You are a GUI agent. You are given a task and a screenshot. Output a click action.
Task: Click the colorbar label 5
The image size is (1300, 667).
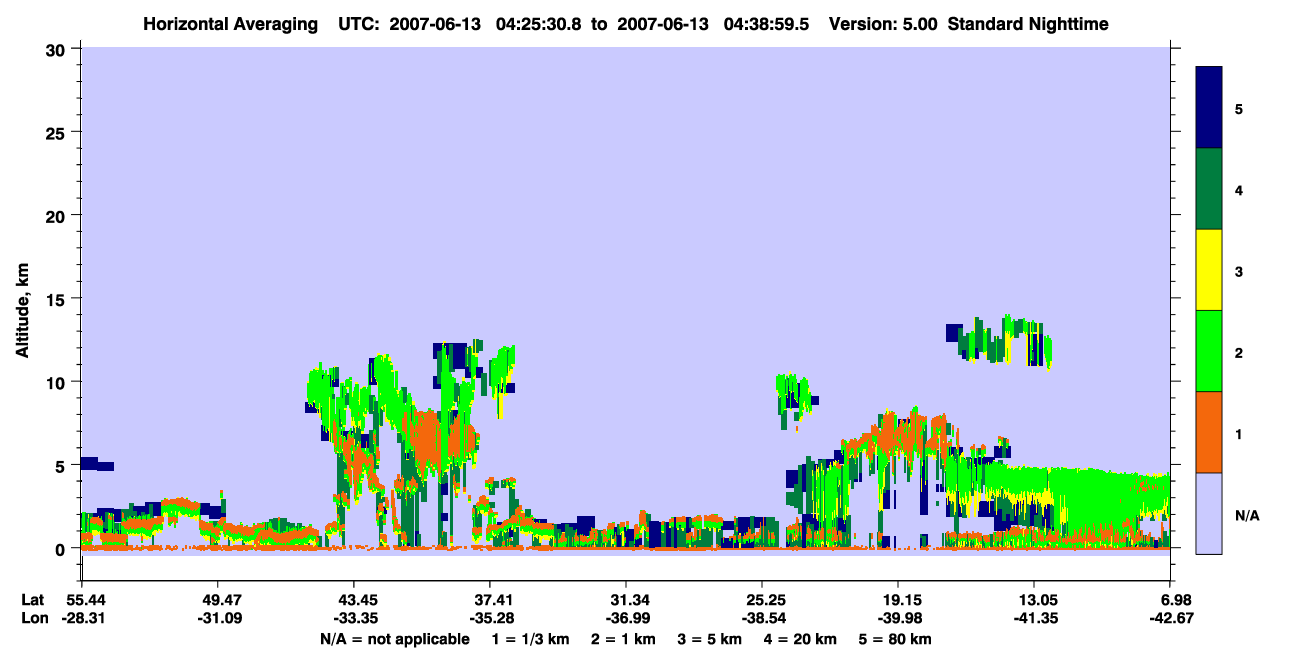[x=1239, y=108]
